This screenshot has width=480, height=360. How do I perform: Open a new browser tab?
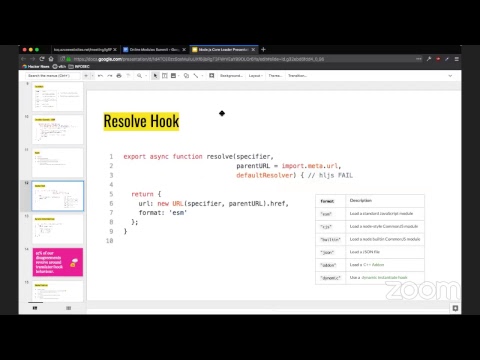[263, 49]
